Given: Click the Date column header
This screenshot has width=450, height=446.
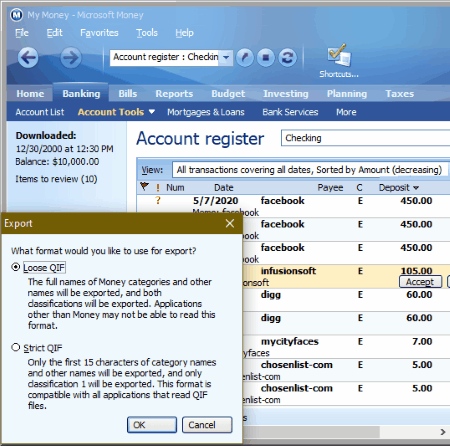Looking at the screenshot, I should pyautogui.click(x=224, y=188).
